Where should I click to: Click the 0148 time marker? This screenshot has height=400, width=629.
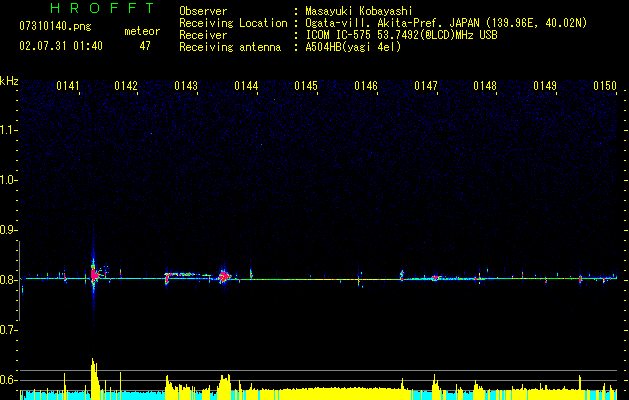485,86
